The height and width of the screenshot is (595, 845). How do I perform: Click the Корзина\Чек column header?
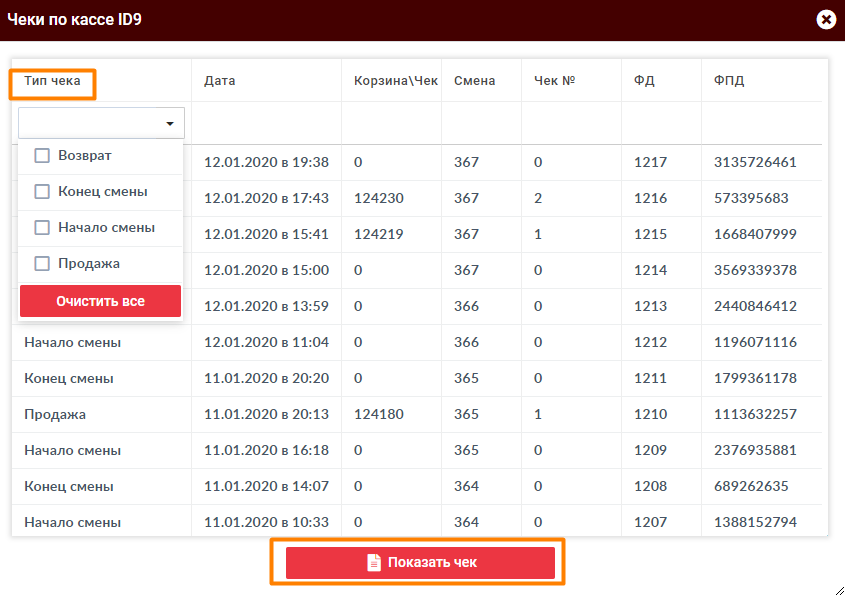tap(396, 81)
